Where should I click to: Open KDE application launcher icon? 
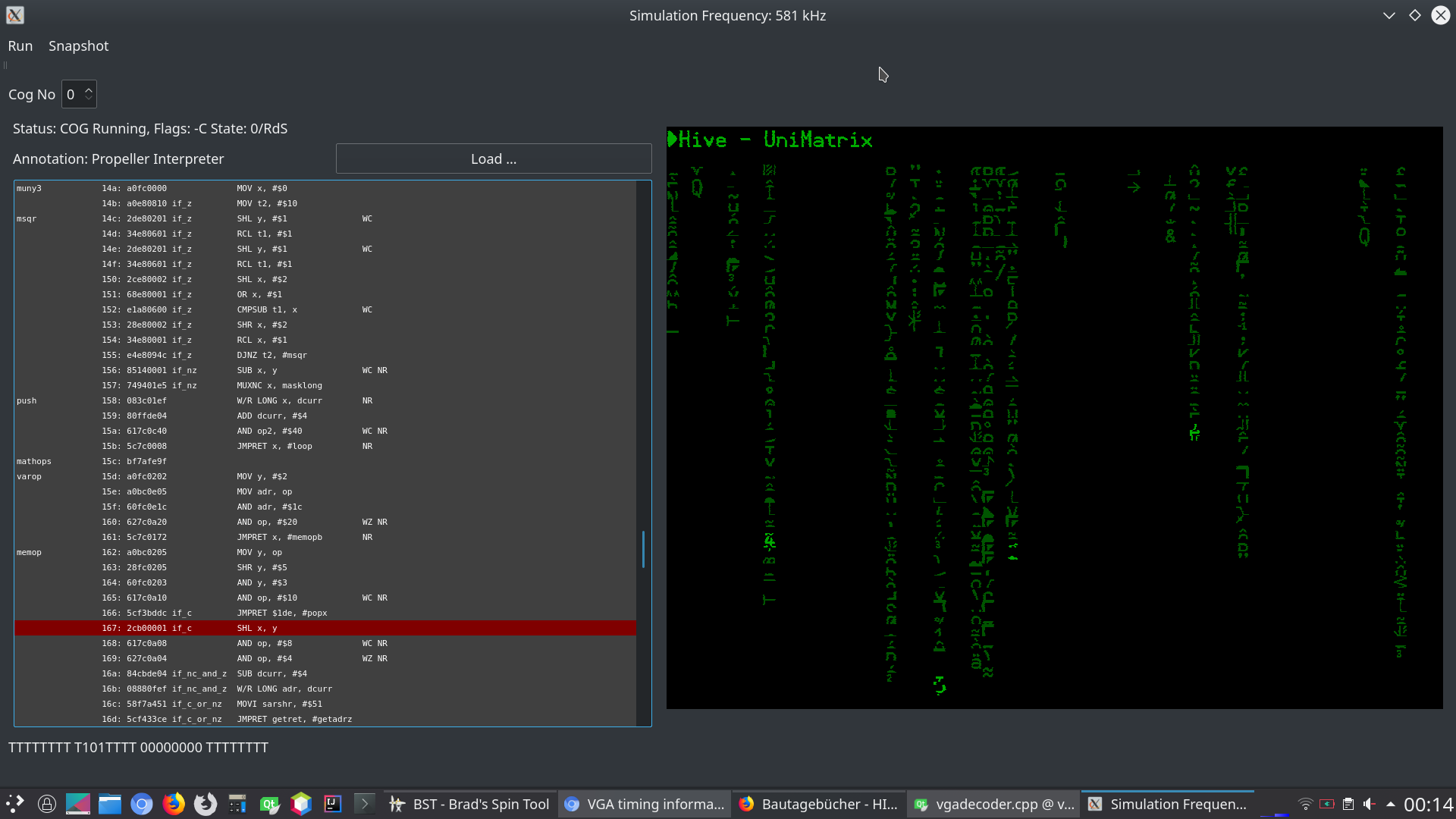coord(15,804)
